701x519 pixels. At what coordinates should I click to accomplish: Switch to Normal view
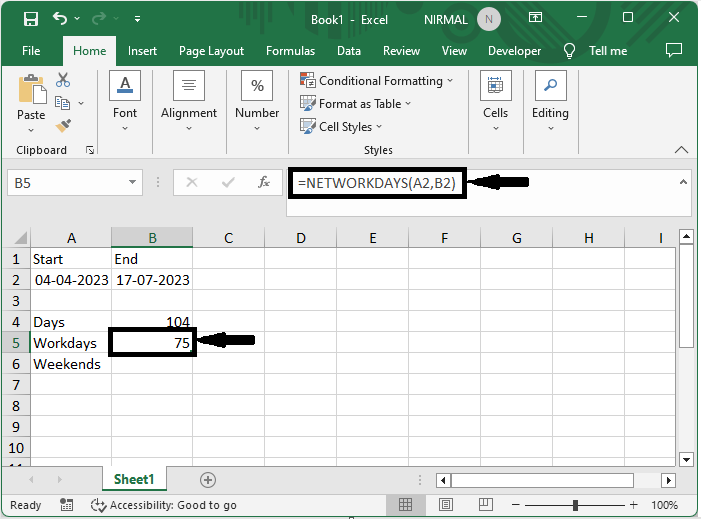pyautogui.click(x=405, y=505)
